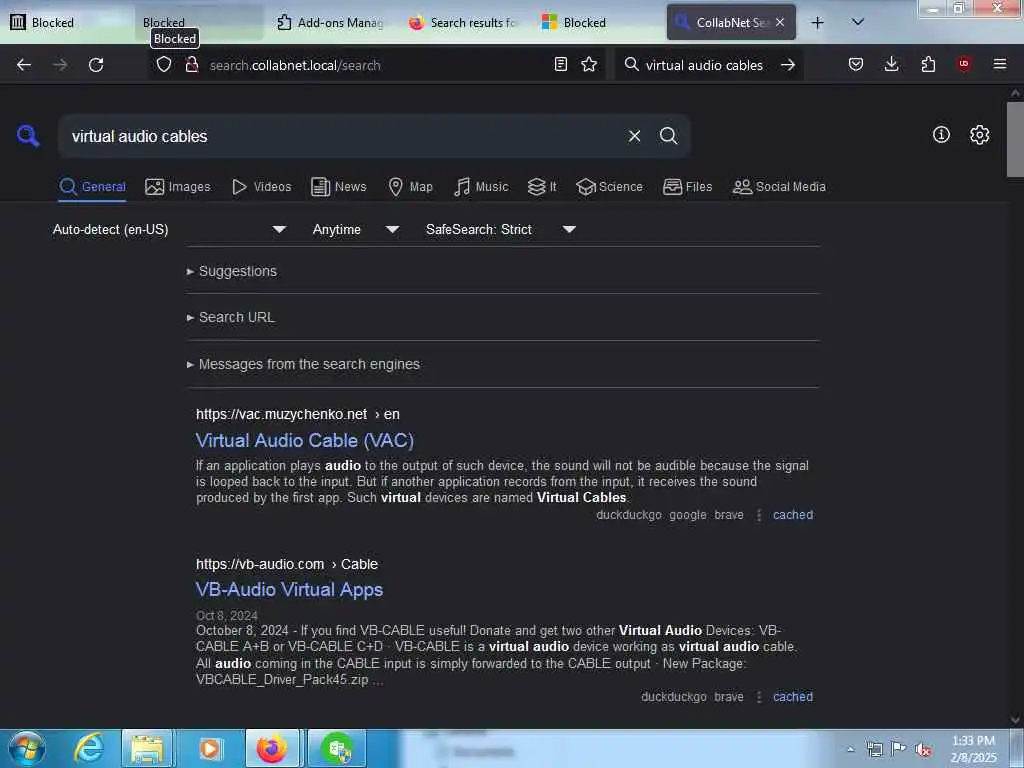Close the CollabNet Search tab

[780, 22]
